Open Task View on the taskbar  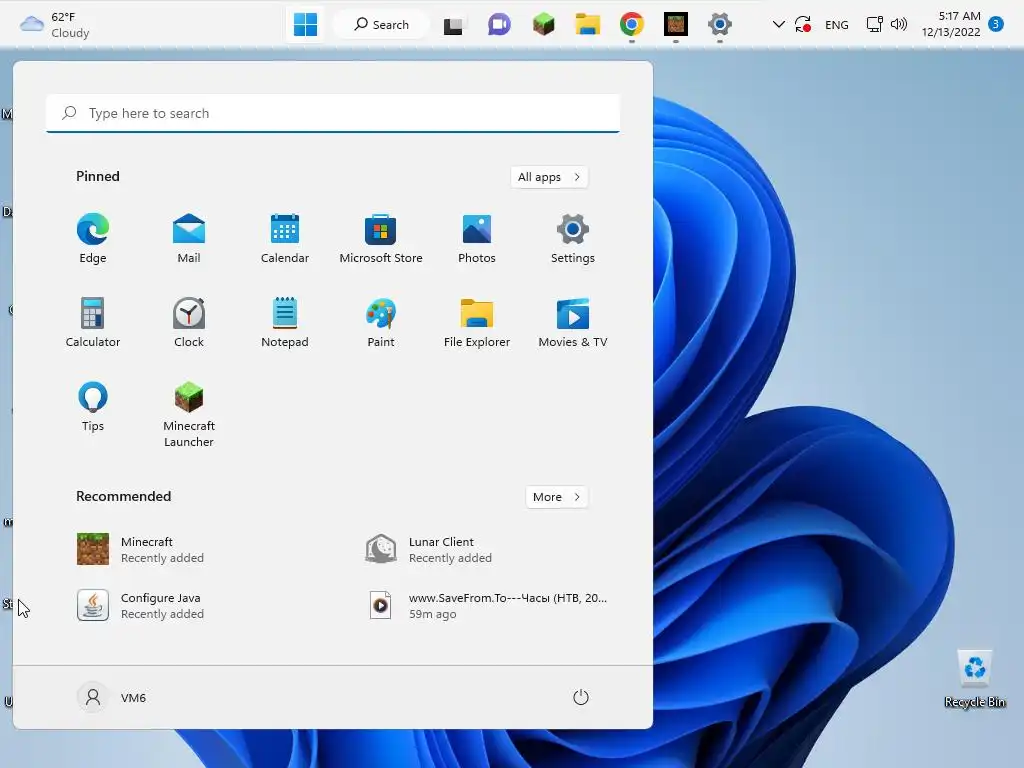coord(453,25)
